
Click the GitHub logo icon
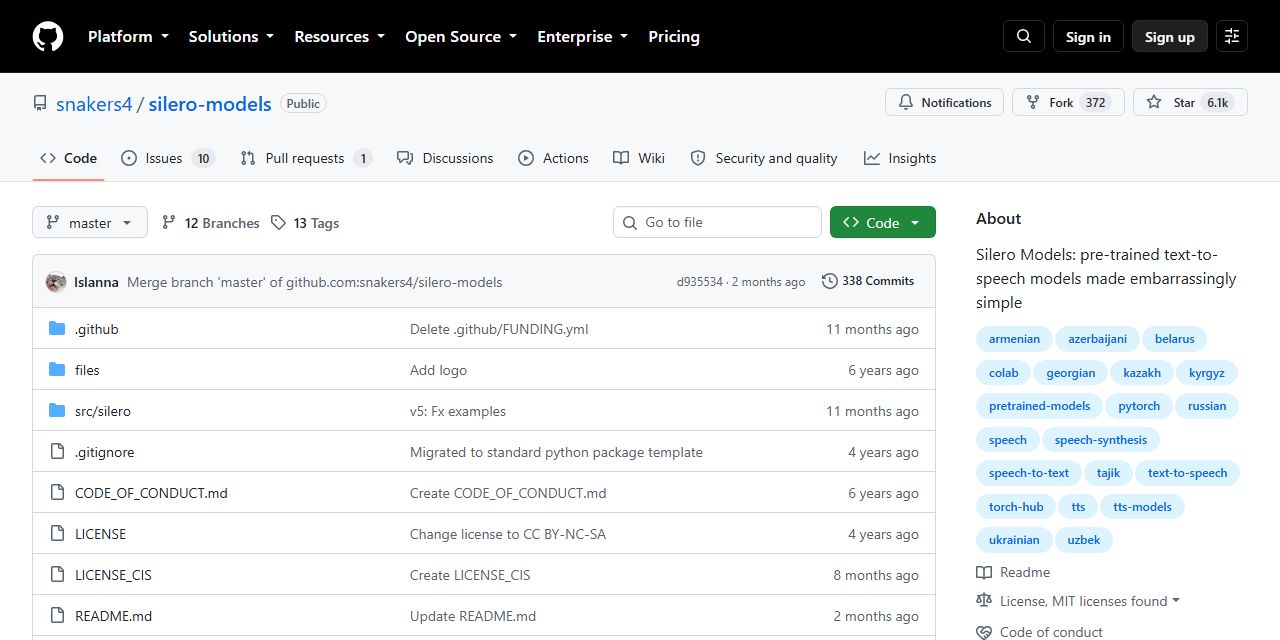[x=48, y=37]
